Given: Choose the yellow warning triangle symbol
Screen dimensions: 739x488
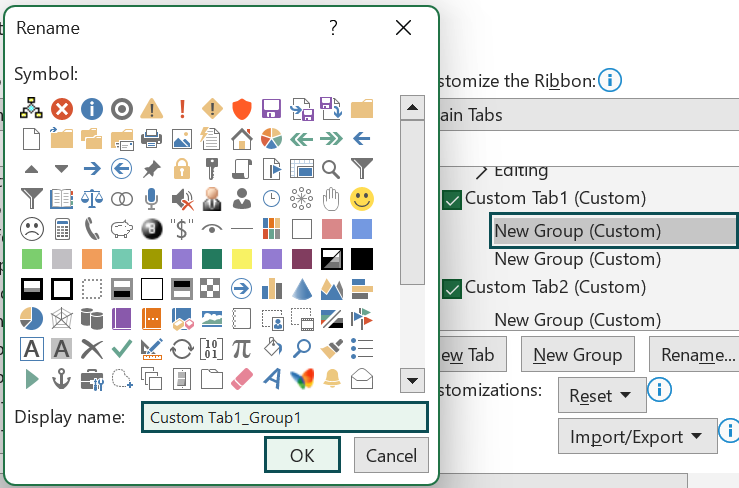Looking at the screenshot, I should pos(152,109).
